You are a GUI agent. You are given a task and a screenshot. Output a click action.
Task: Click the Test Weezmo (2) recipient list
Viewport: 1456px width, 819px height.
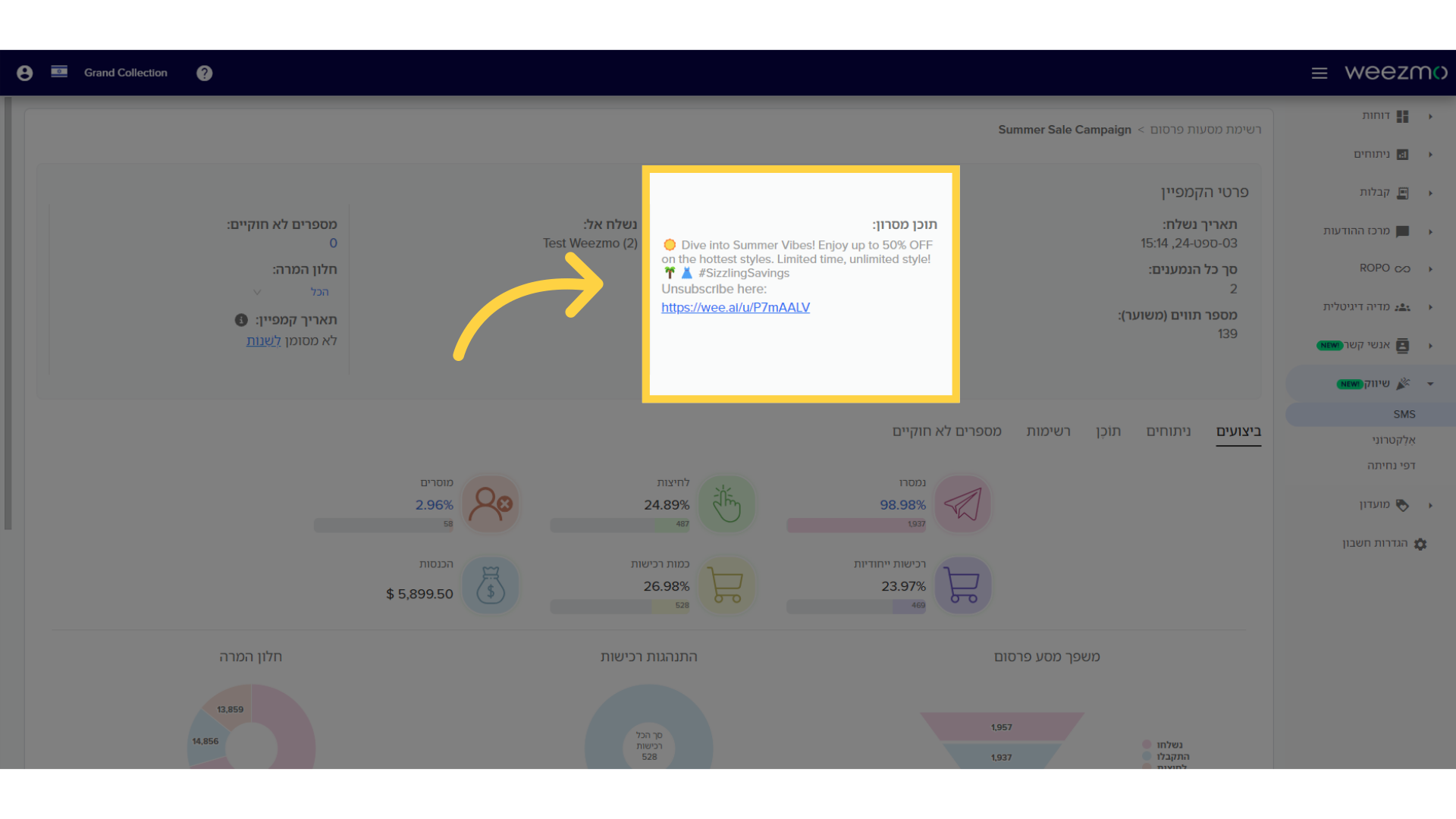coord(590,243)
